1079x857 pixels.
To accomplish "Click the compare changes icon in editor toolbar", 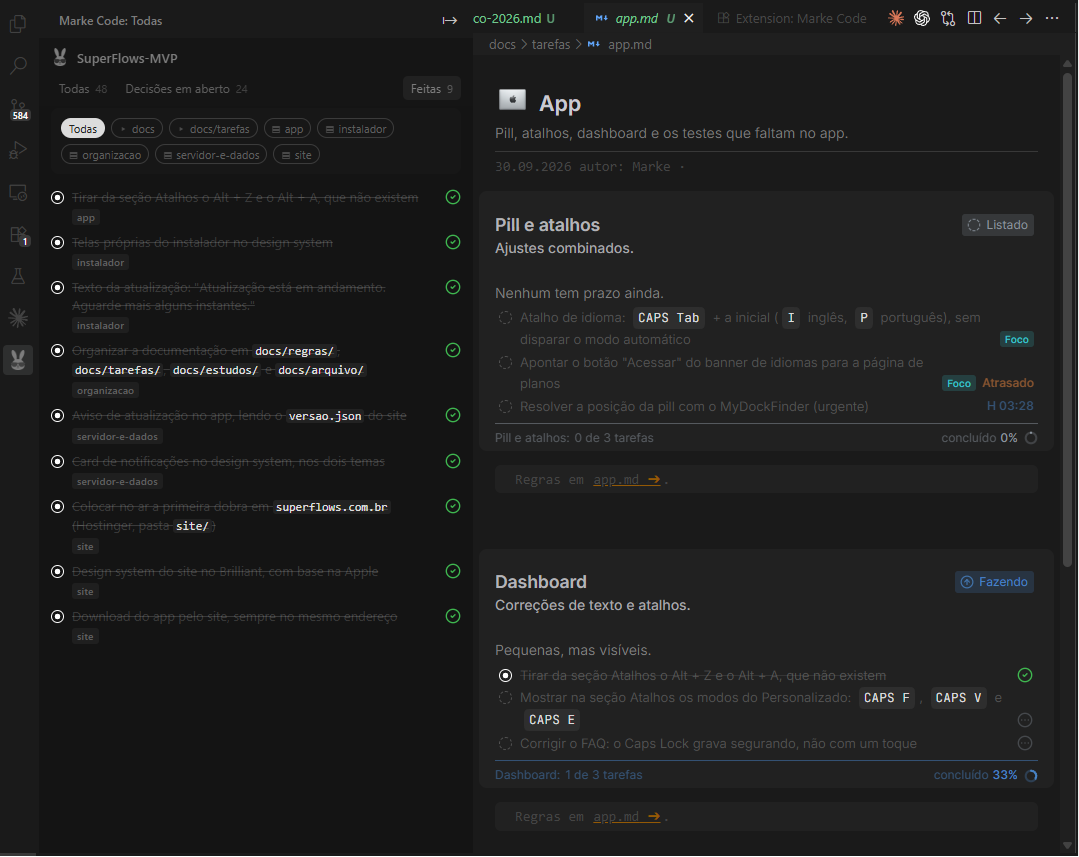I will (x=948, y=19).
